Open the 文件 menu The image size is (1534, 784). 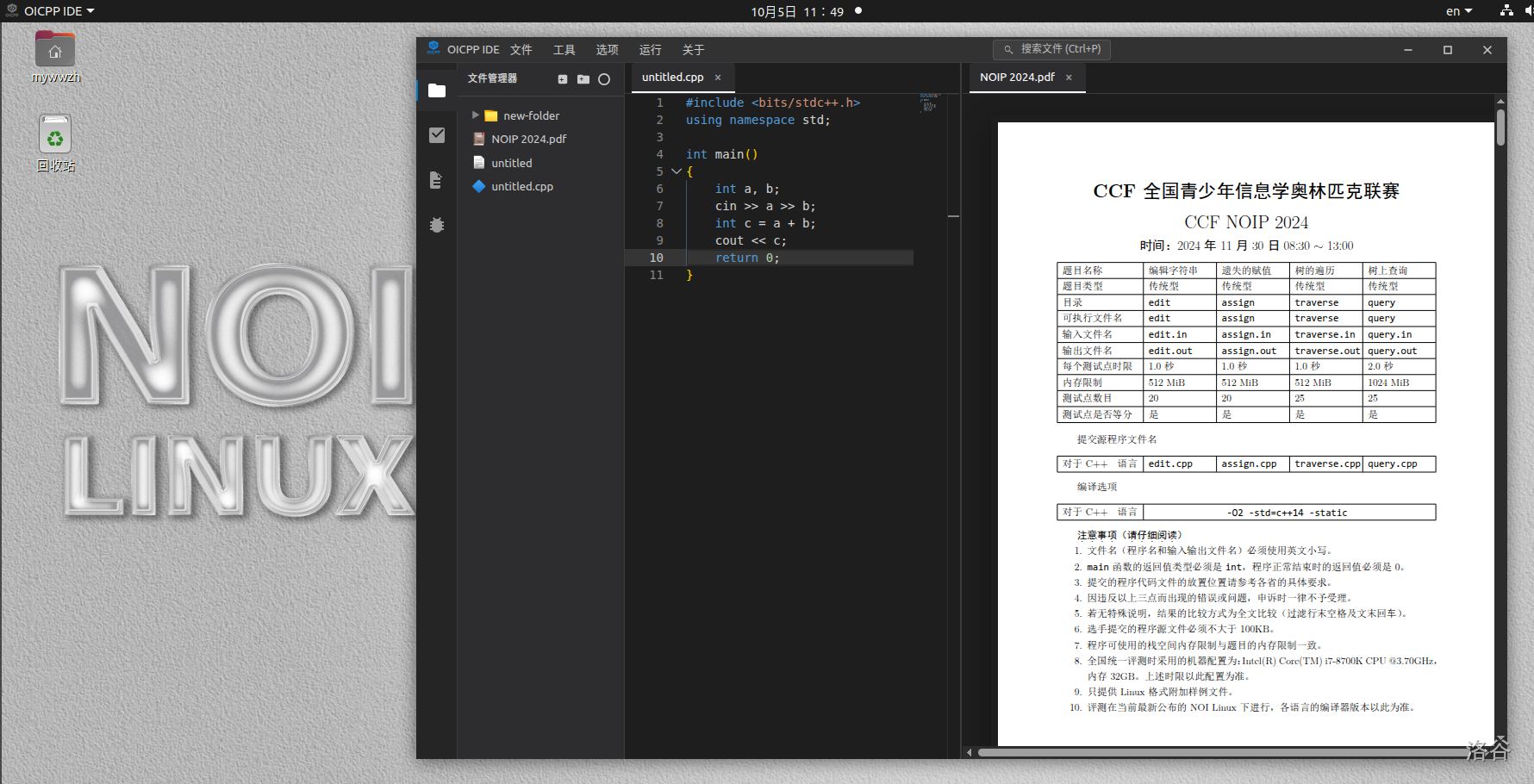(x=521, y=50)
